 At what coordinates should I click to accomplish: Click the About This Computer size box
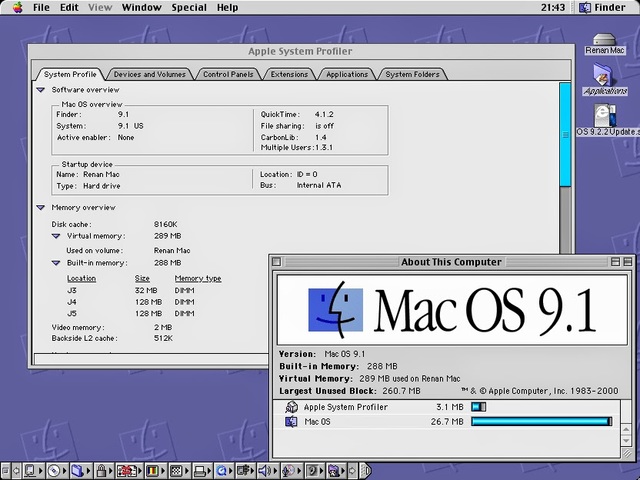tap(626, 452)
